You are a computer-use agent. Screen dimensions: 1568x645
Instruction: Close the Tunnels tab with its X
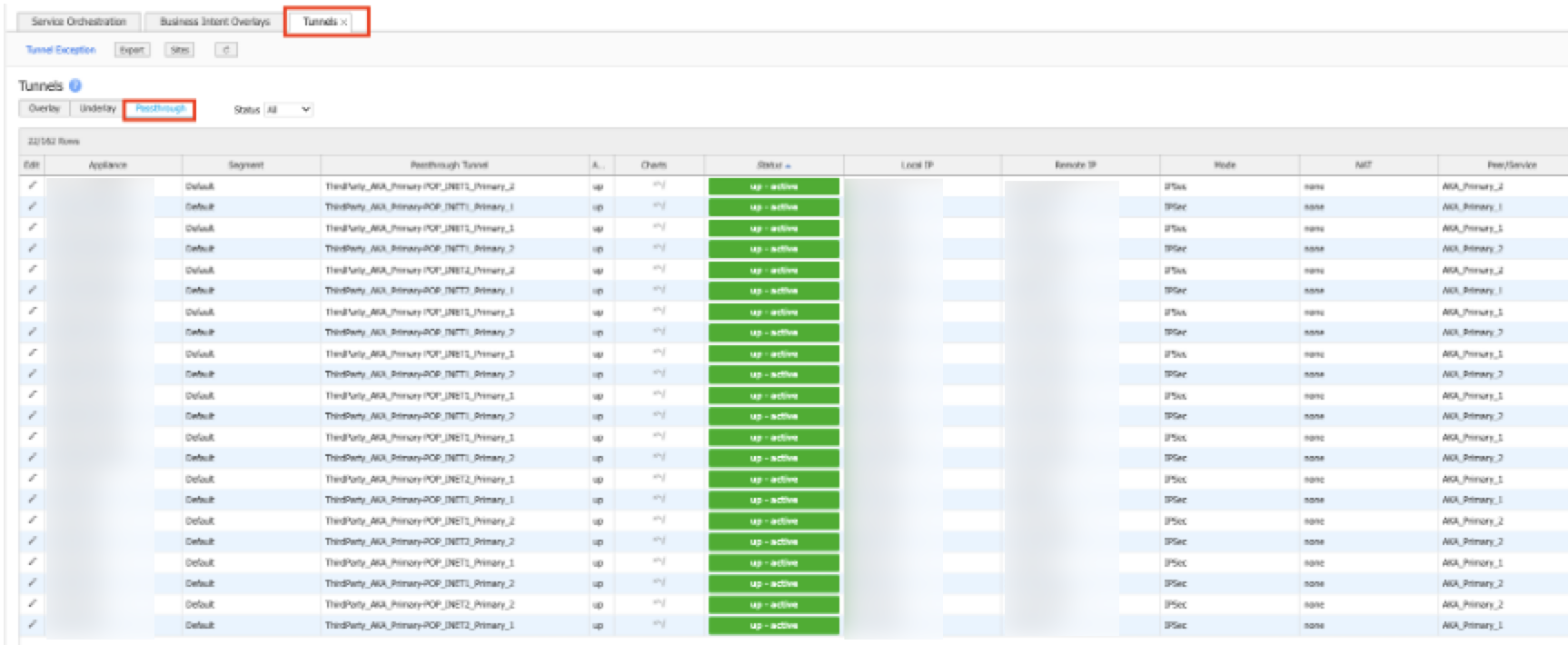point(344,22)
